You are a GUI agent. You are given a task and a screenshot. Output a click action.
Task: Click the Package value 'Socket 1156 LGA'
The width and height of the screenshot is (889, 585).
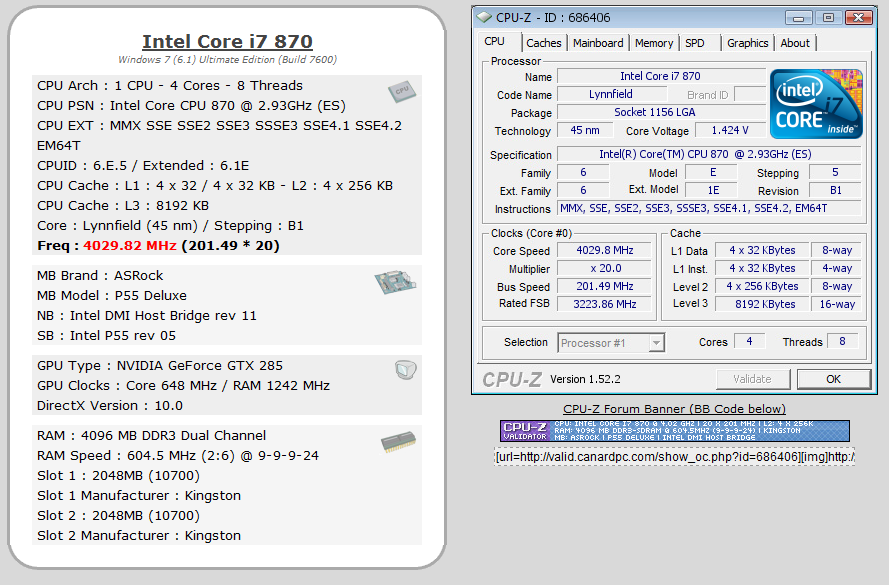click(x=661, y=112)
